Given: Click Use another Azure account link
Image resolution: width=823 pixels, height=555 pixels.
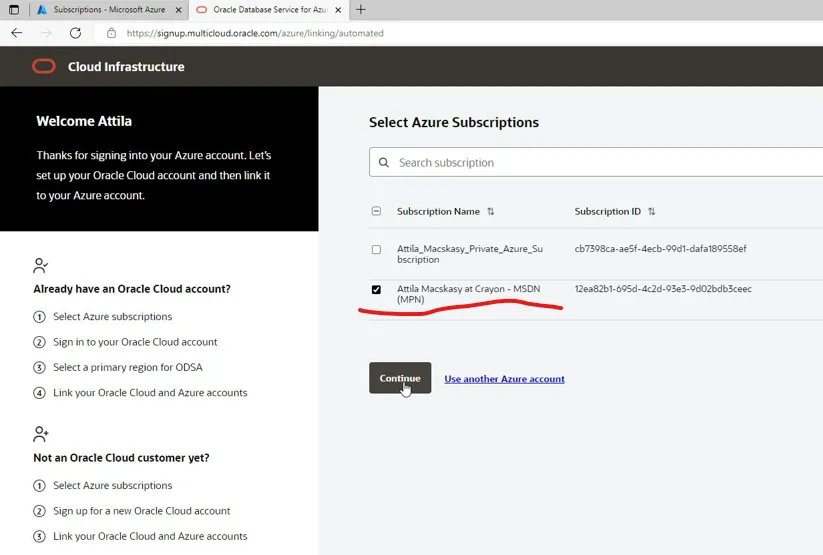Looking at the screenshot, I should (504, 379).
